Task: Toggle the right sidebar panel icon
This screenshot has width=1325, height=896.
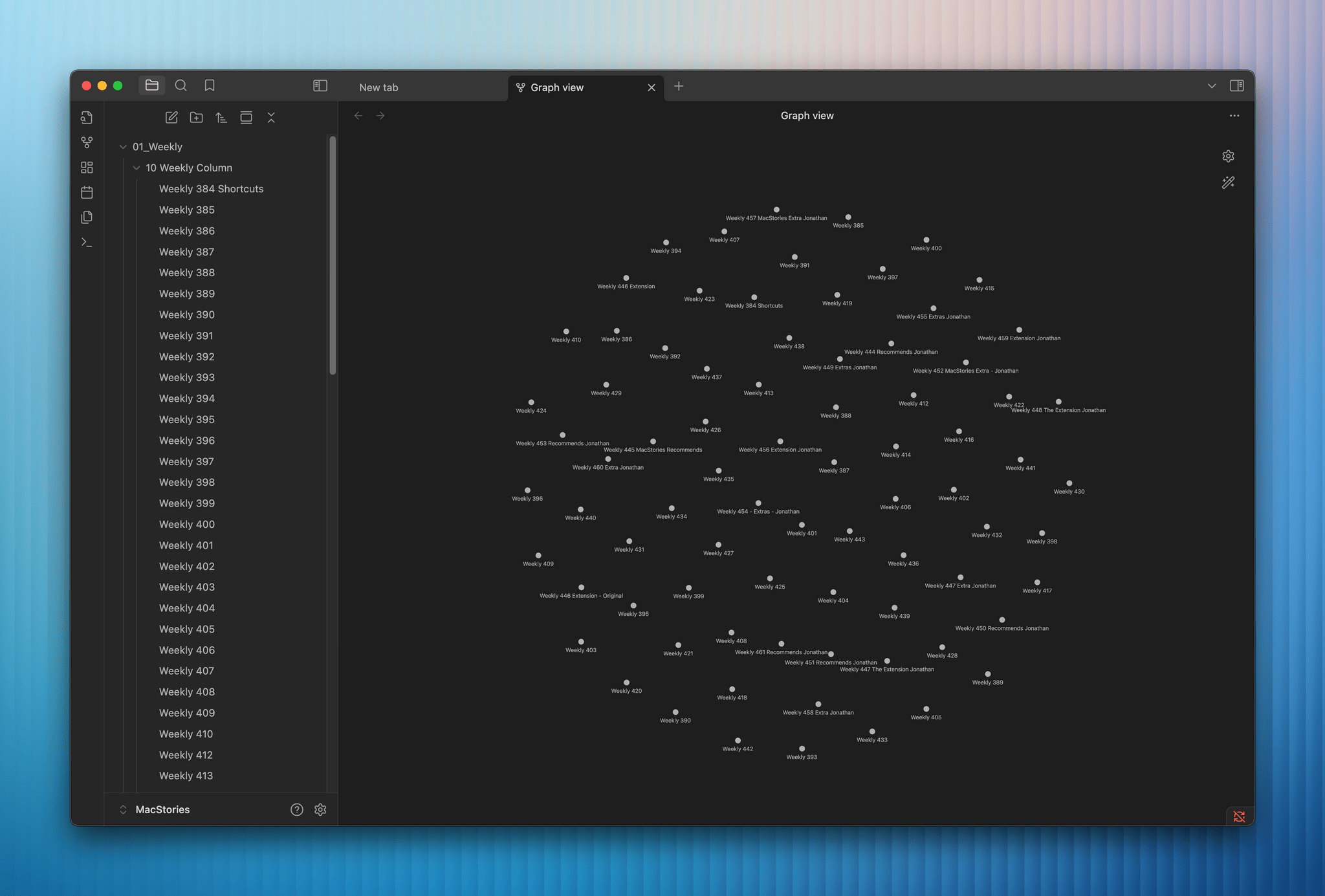Action: [1236, 85]
